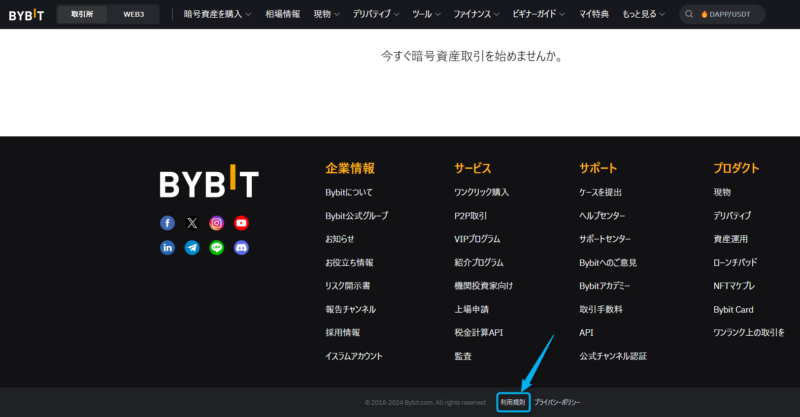This screenshot has width=800, height=417.
Task: Expand the ツール dropdown menu
Action: tap(426, 14)
